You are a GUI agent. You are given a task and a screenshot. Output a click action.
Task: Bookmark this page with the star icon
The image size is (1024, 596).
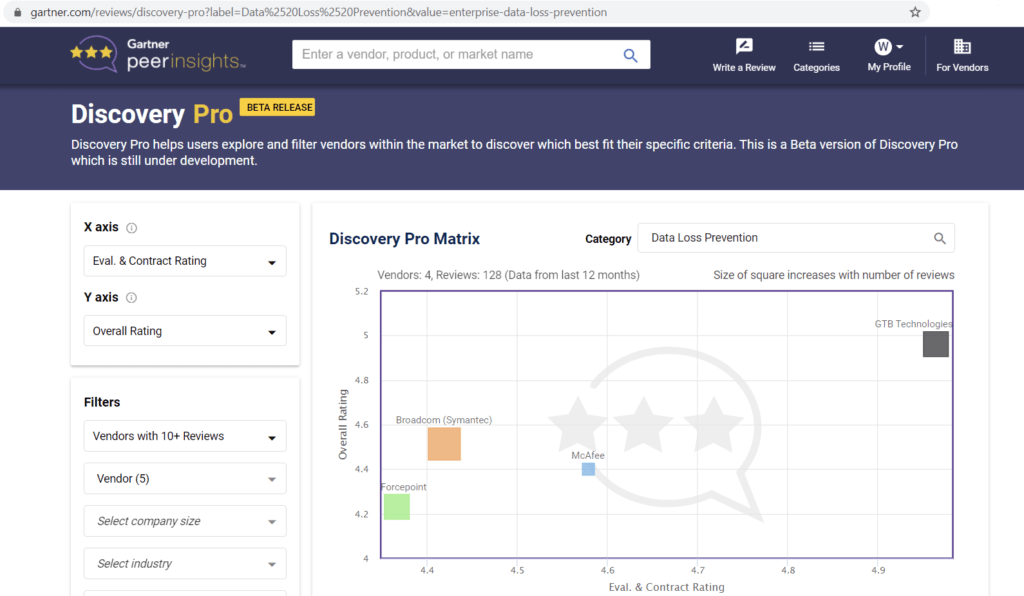(x=915, y=12)
